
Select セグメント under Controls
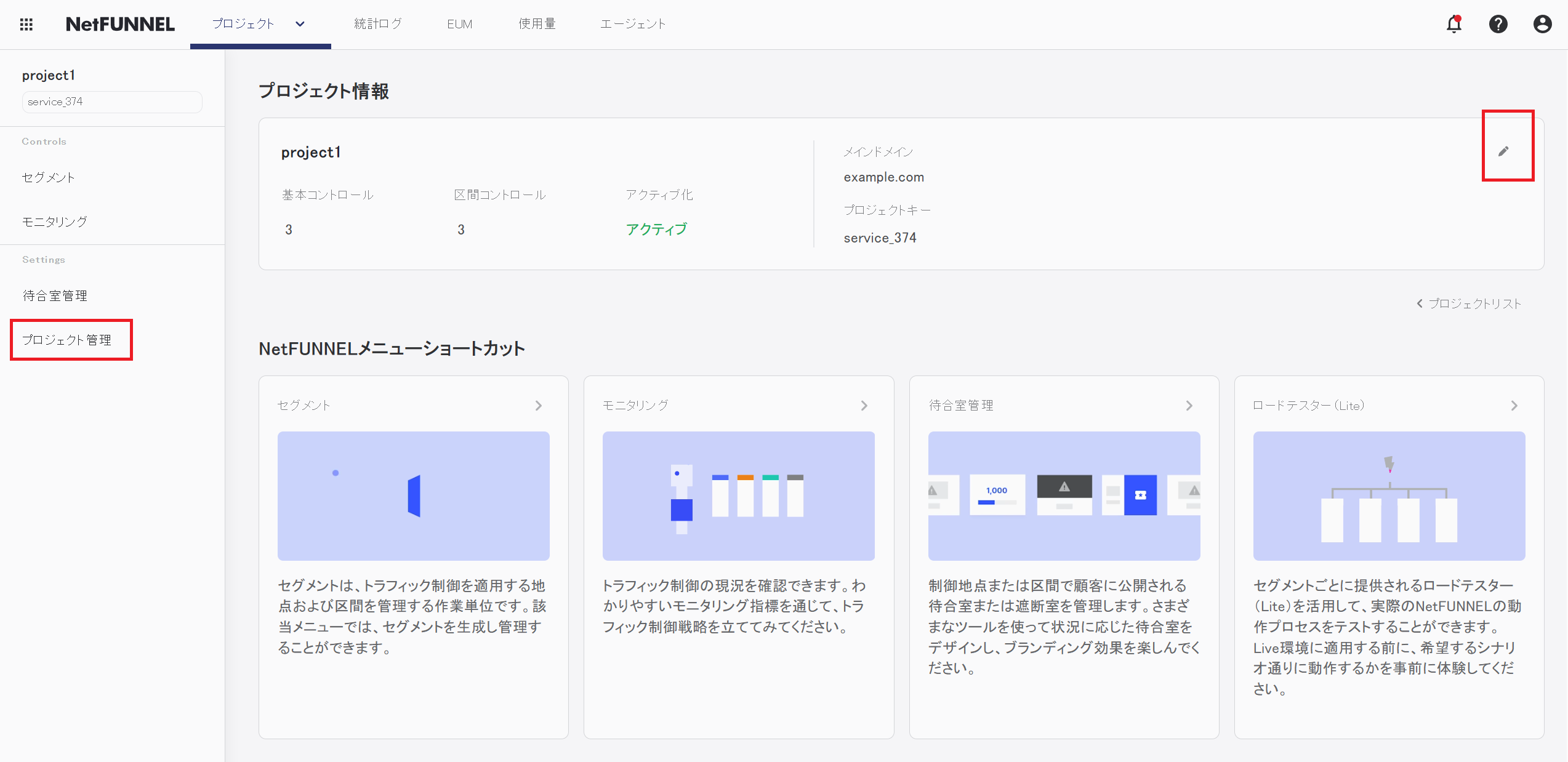point(48,177)
